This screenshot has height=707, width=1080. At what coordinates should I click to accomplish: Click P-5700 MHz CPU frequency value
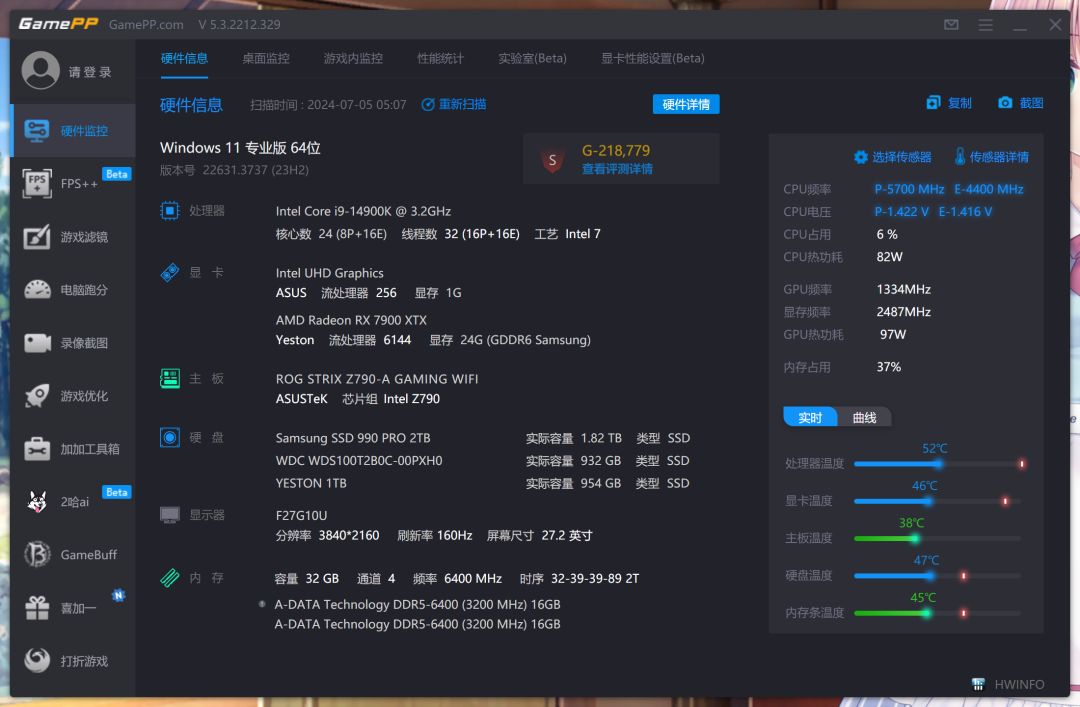click(909, 189)
